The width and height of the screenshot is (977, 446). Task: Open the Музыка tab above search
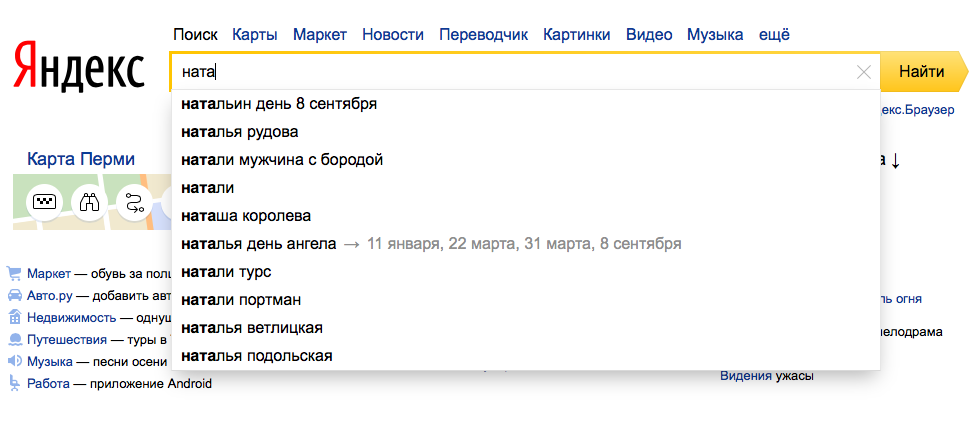click(715, 34)
